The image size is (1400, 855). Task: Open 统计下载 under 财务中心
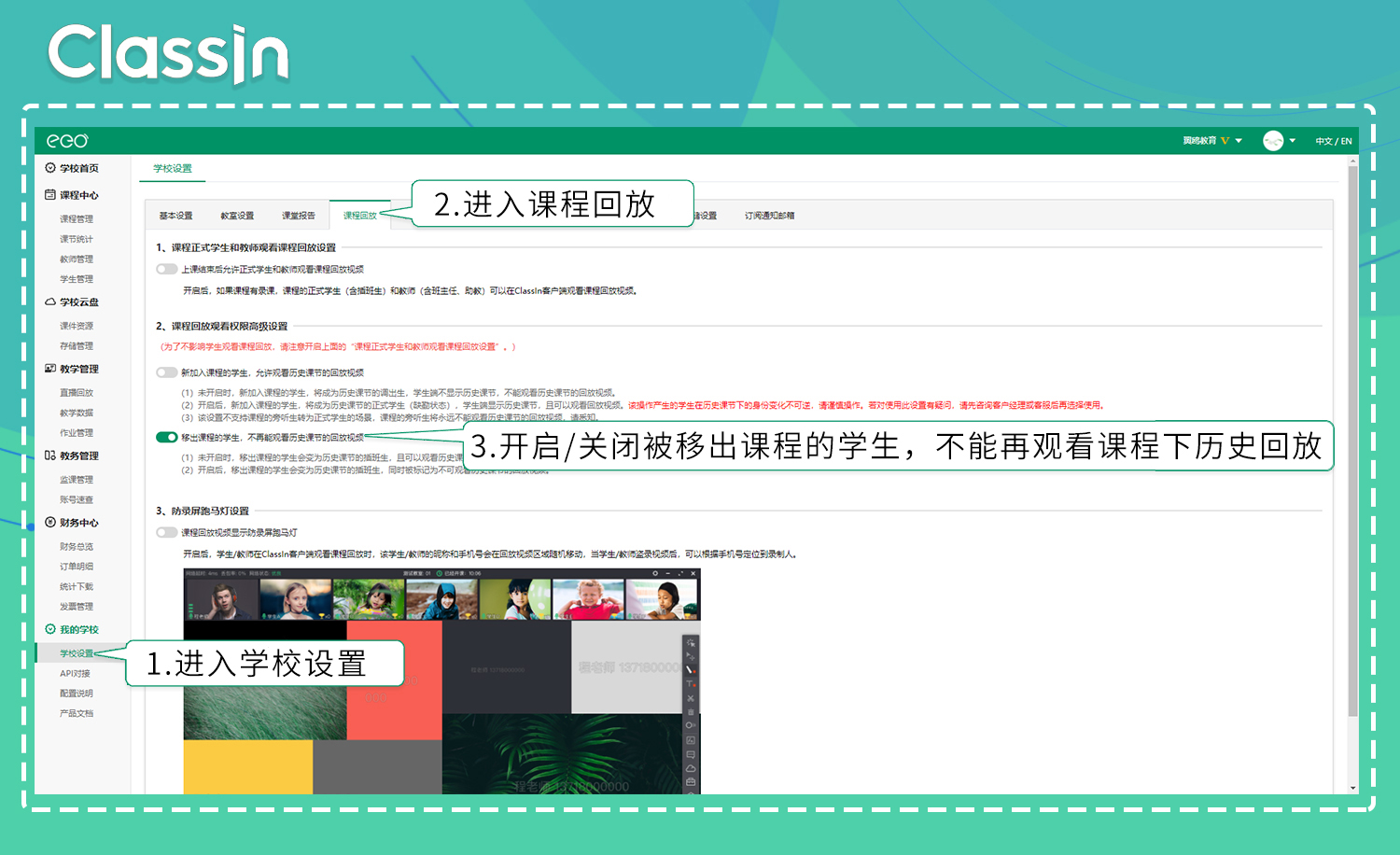77,587
